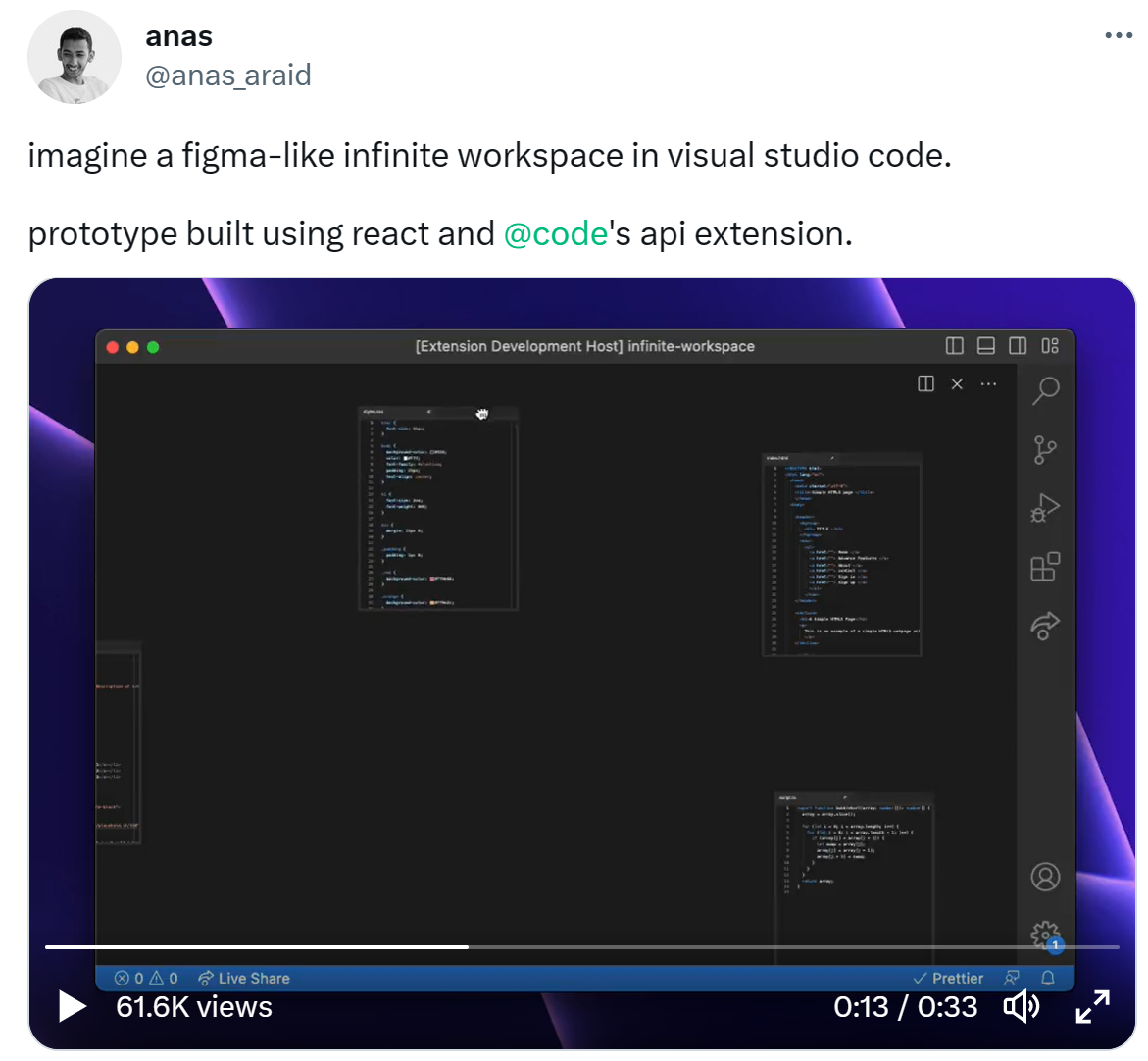Click the yellow minimize window dot
The height and width of the screenshot is (1061, 1148).
[132, 347]
